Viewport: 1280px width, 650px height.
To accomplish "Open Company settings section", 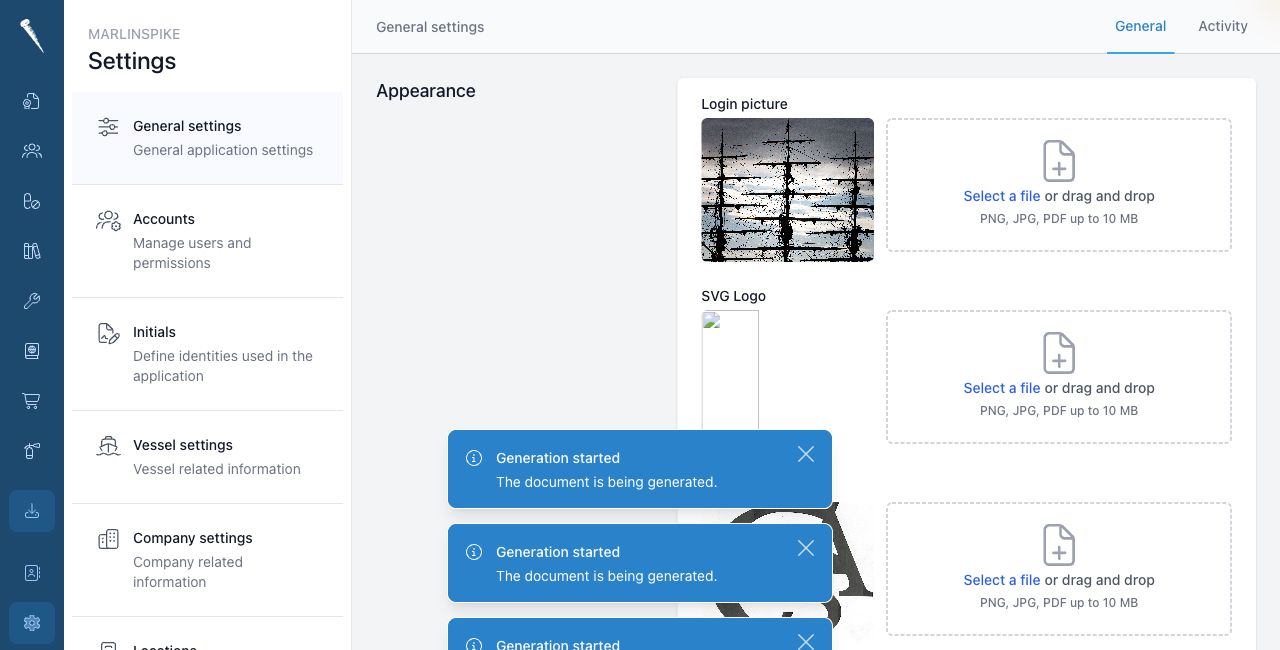I will [208, 560].
